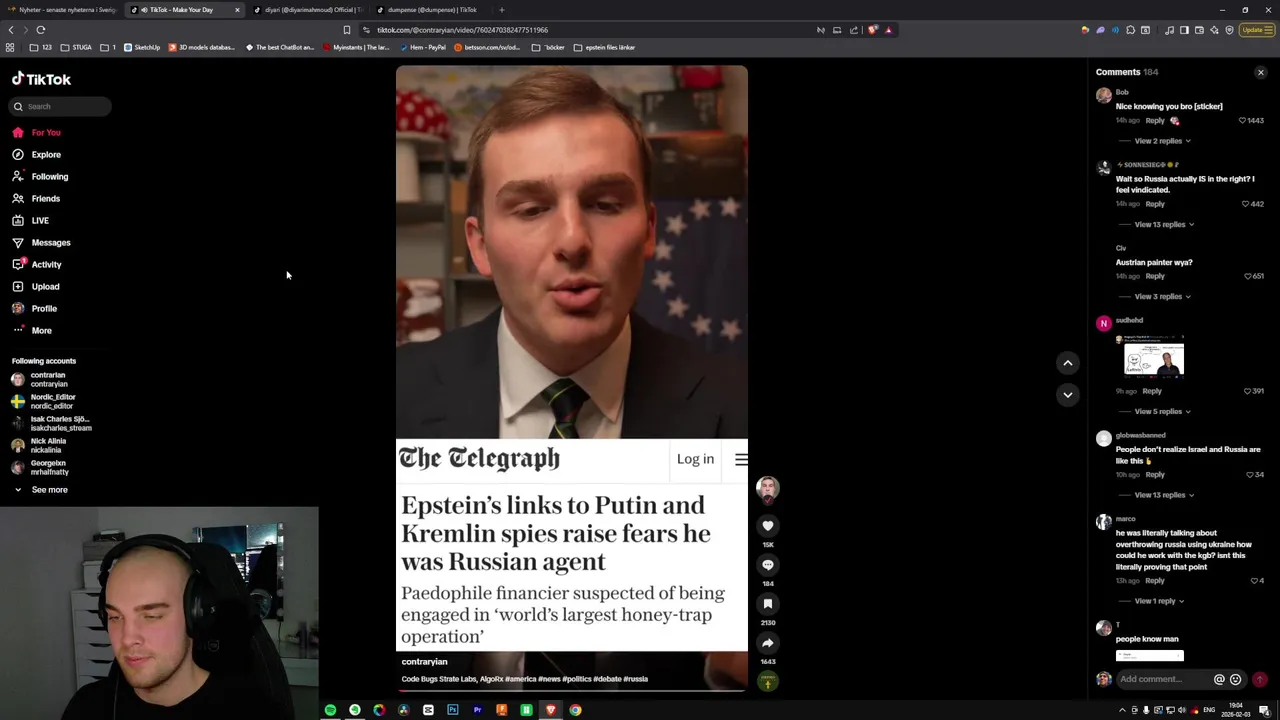Screen dimensions: 1280x720
Task: Expand View 2 replies under Bob's comment
Action: 1162,141
